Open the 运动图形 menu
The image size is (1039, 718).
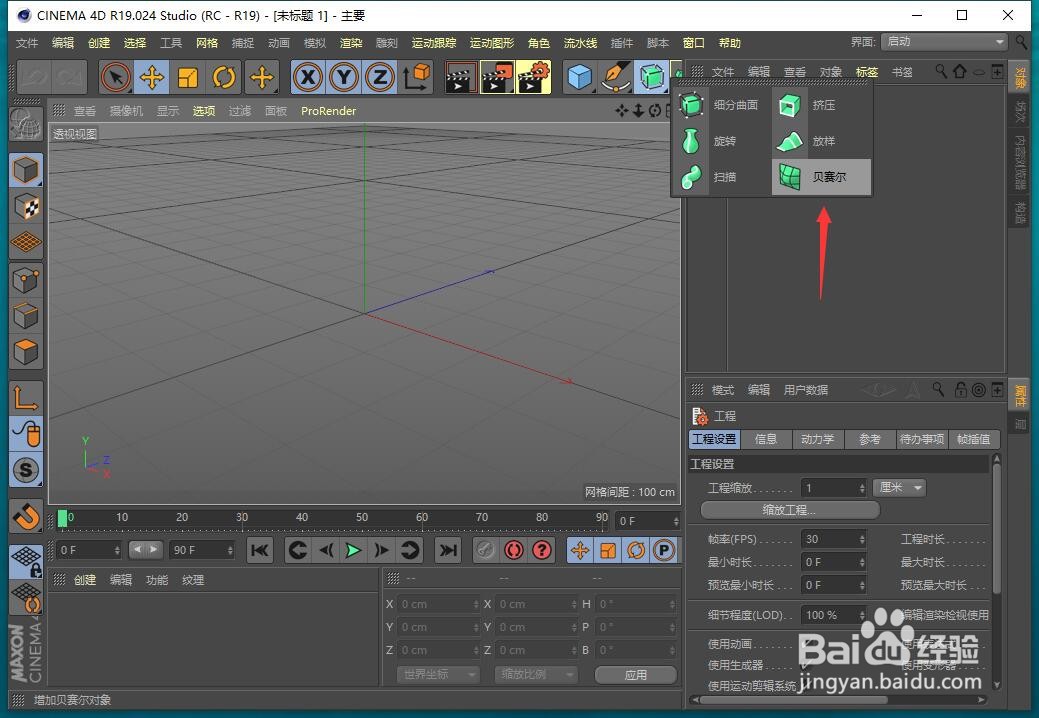pyautogui.click(x=492, y=43)
